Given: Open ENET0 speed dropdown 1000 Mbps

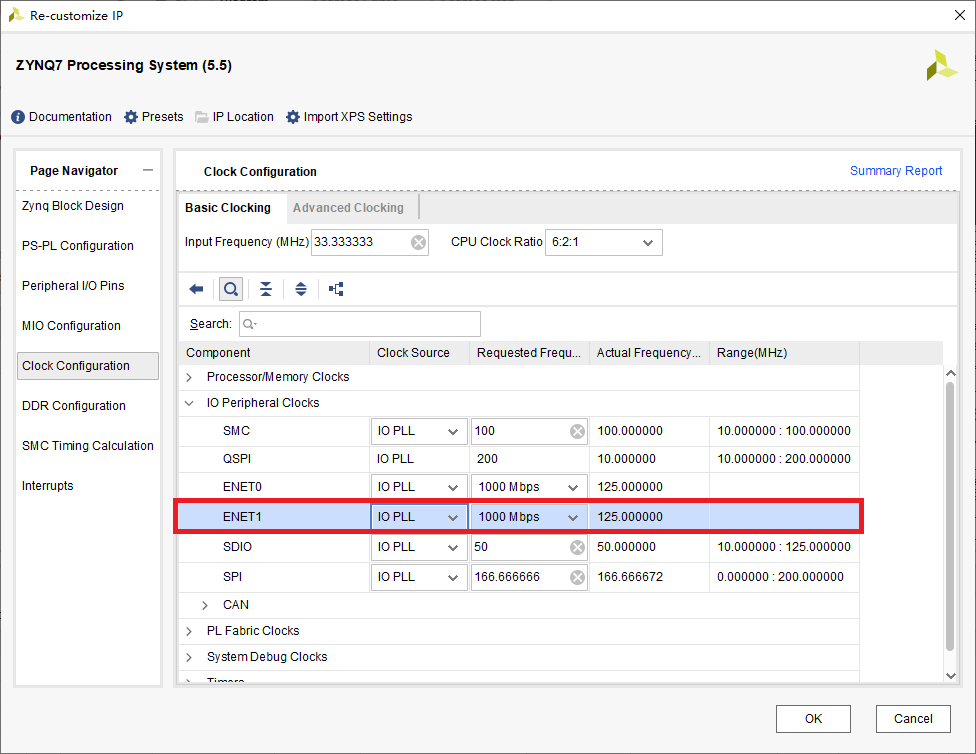Looking at the screenshot, I should (x=574, y=487).
